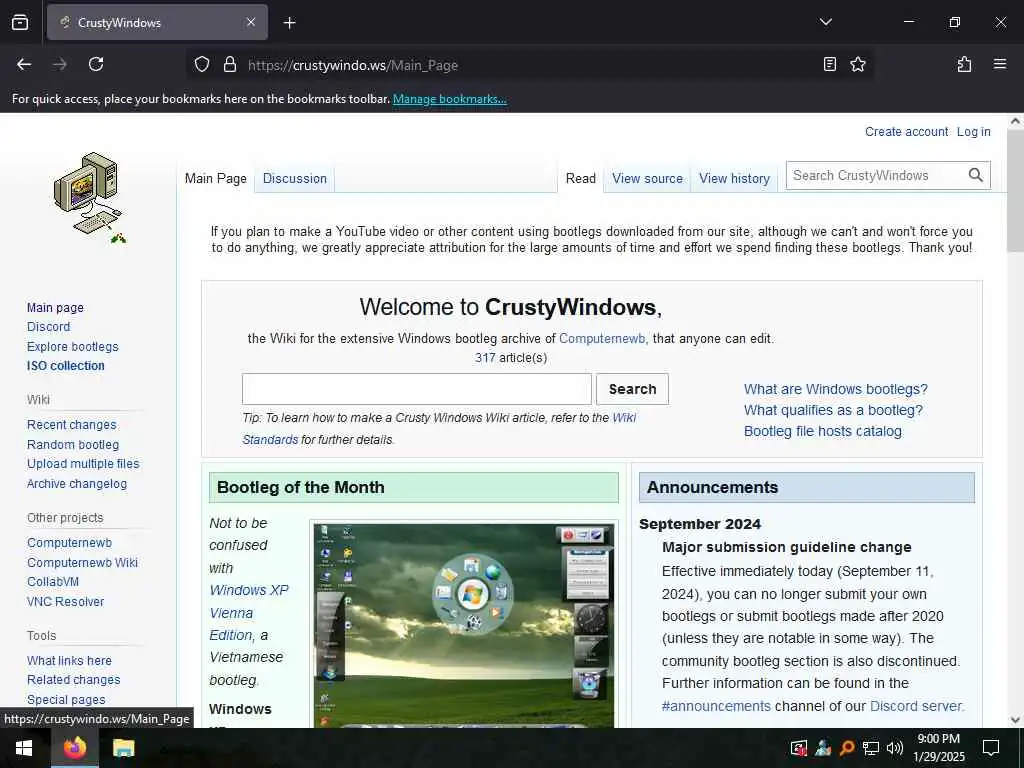Open the #announcements link

pyautogui.click(x=716, y=706)
